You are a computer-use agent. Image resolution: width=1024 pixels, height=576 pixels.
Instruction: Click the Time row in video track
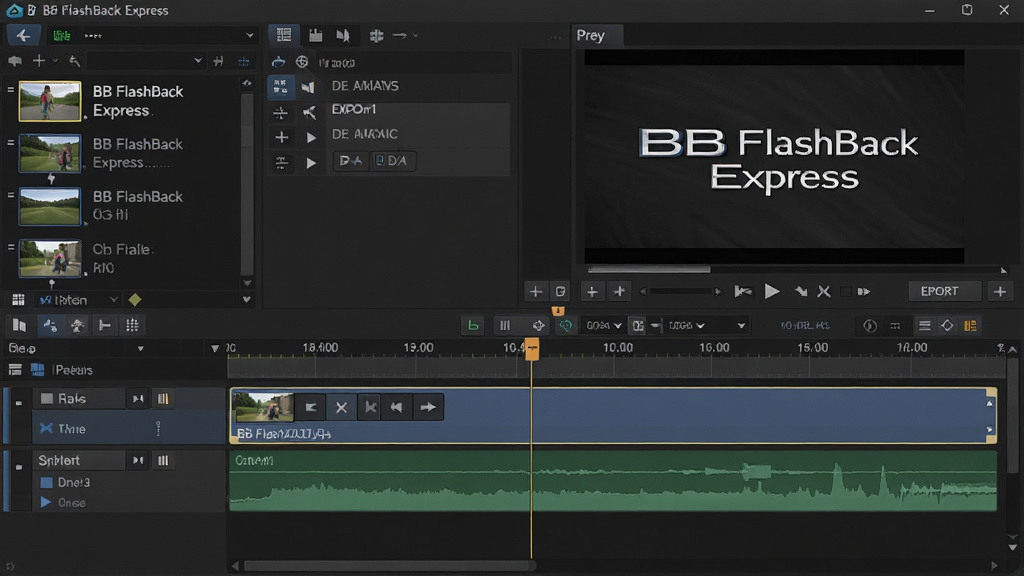coord(128,429)
